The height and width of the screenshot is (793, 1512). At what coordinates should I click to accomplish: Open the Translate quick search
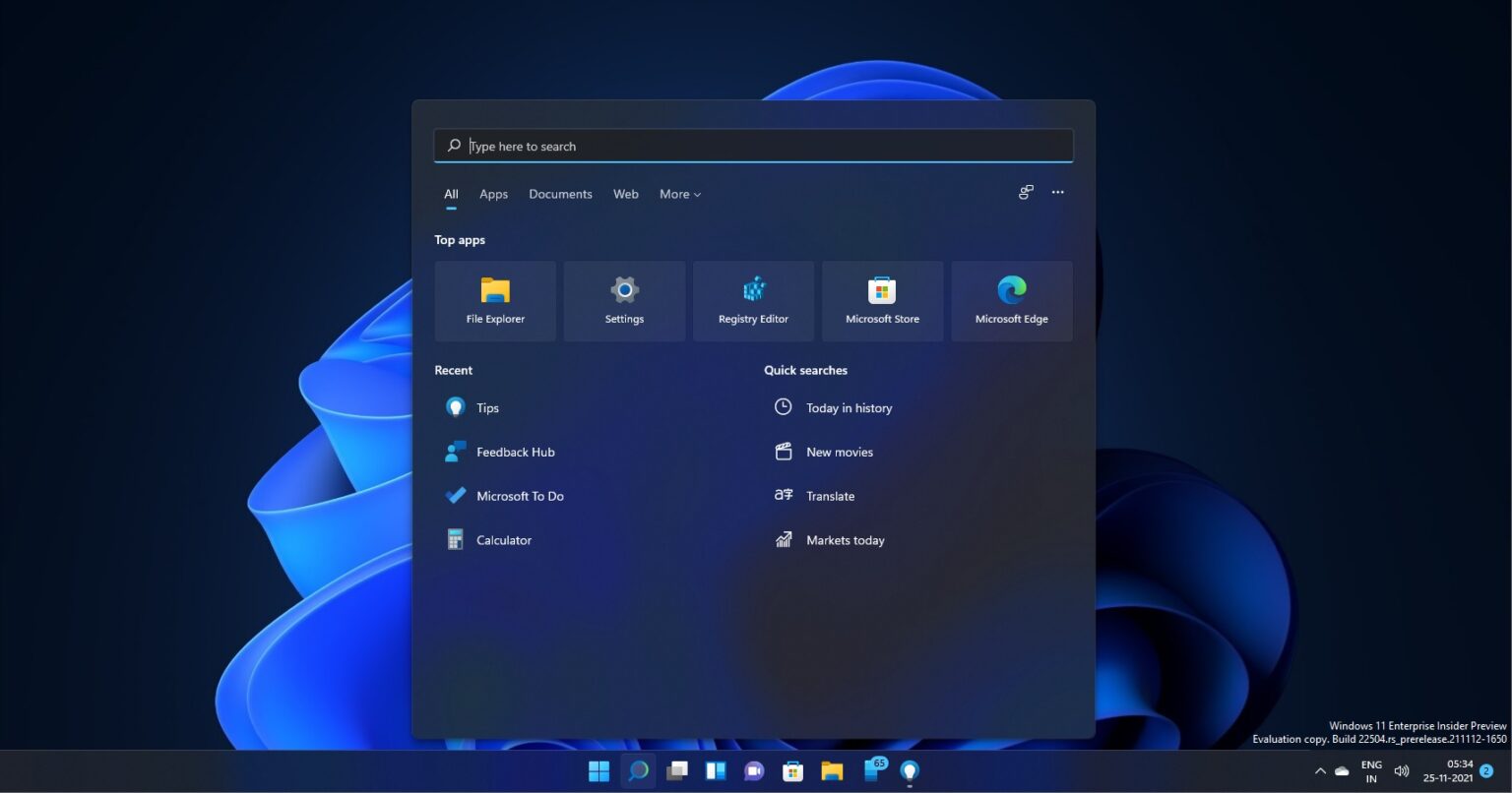(830, 496)
